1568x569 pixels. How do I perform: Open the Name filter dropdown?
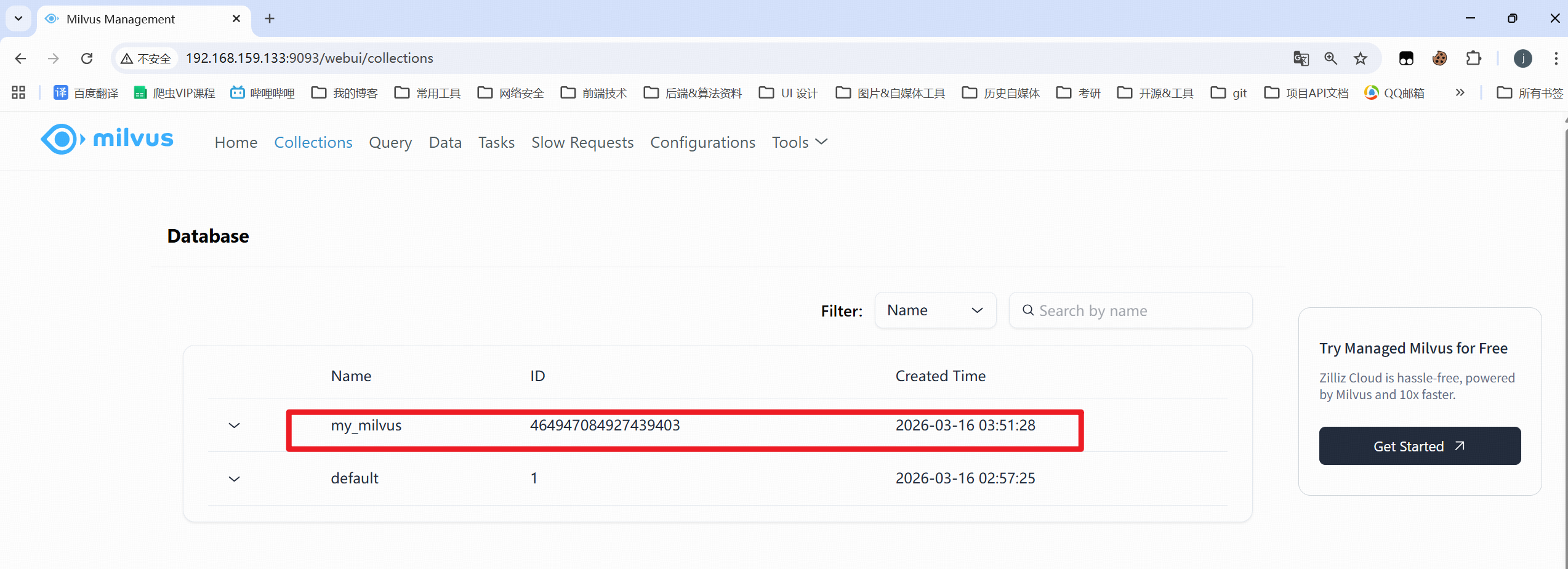[935, 310]
